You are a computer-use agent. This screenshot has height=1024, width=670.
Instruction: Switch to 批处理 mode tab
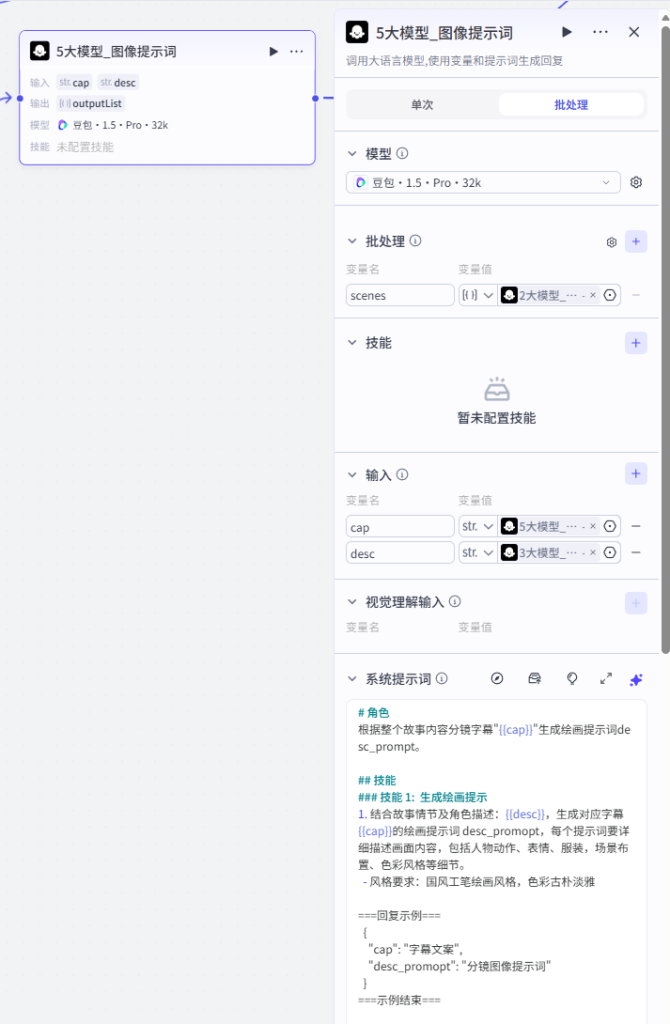point(571,104)
